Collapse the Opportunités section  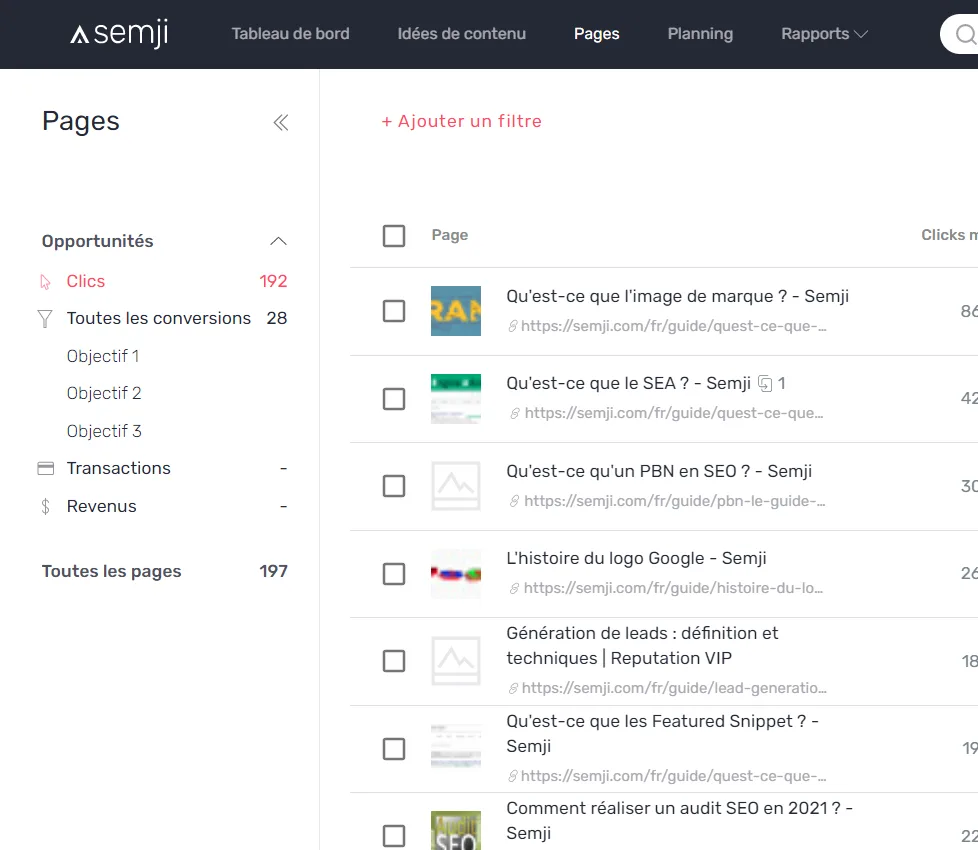pos(278,241)
